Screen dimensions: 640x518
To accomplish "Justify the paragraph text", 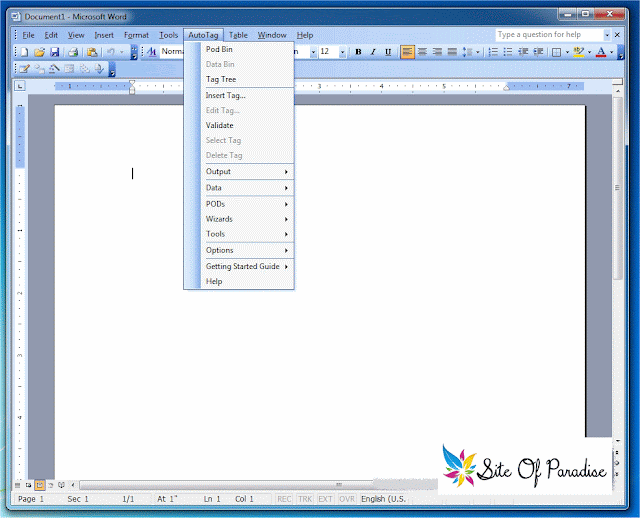I will point(452,52).
